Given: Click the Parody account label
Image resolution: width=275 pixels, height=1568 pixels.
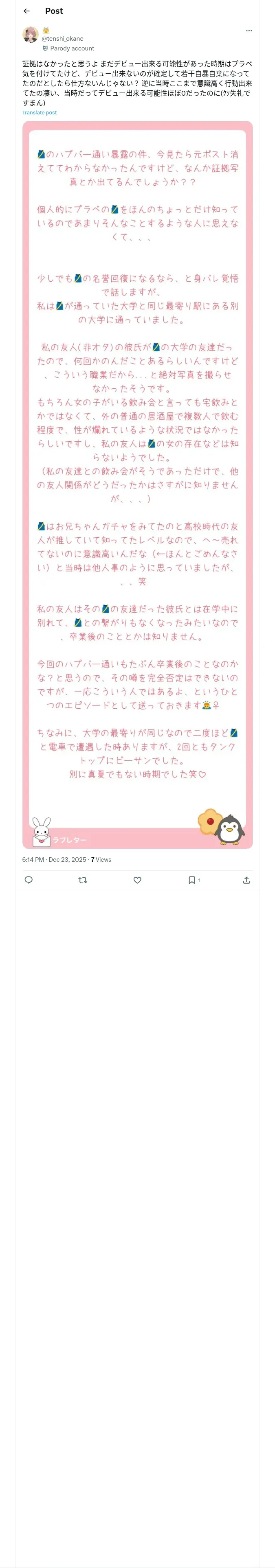Looking at the screenshot, I should tap(72, 48).
